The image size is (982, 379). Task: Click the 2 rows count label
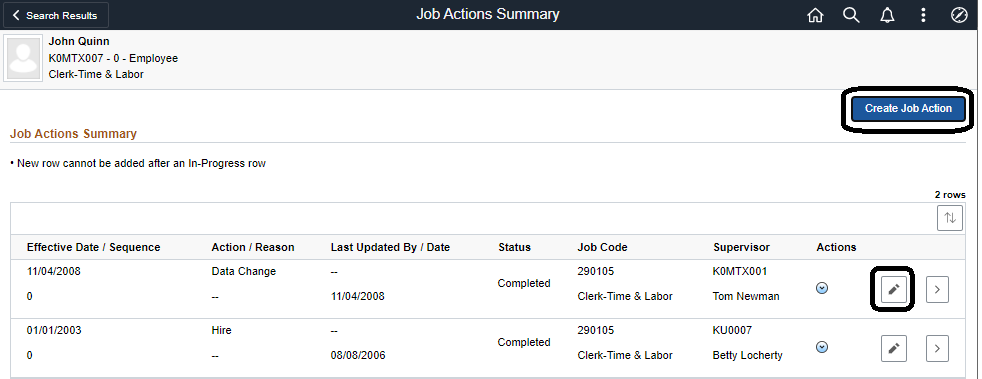(x=950, y=195)
